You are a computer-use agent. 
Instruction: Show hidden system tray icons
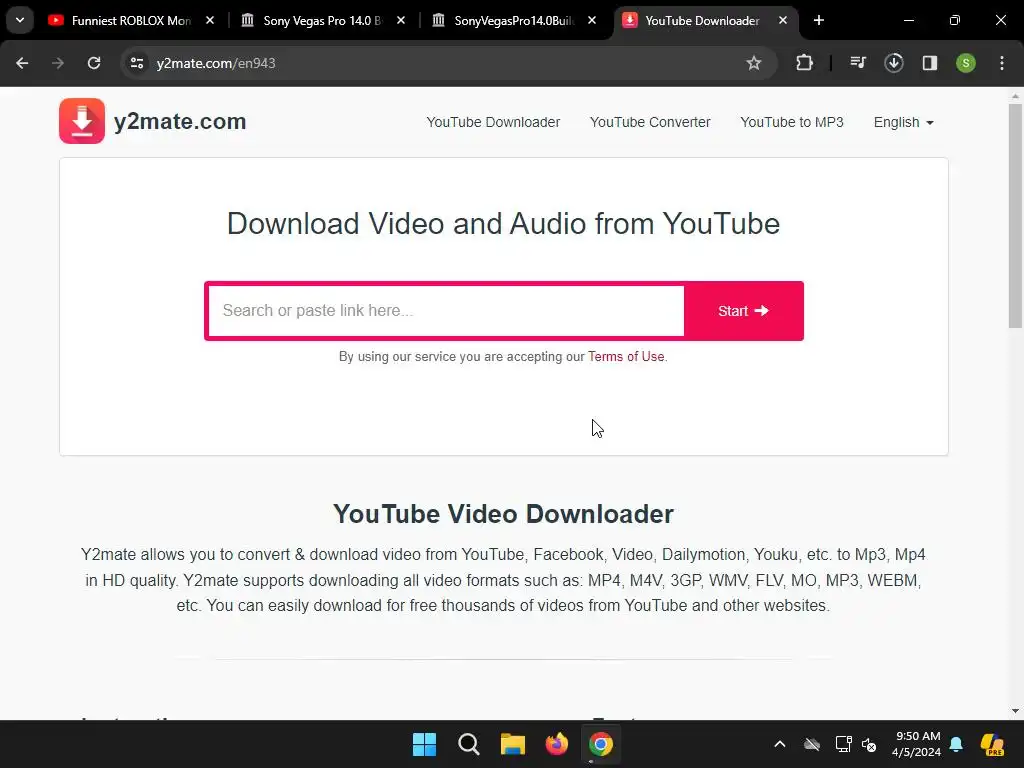click(779, 744)
